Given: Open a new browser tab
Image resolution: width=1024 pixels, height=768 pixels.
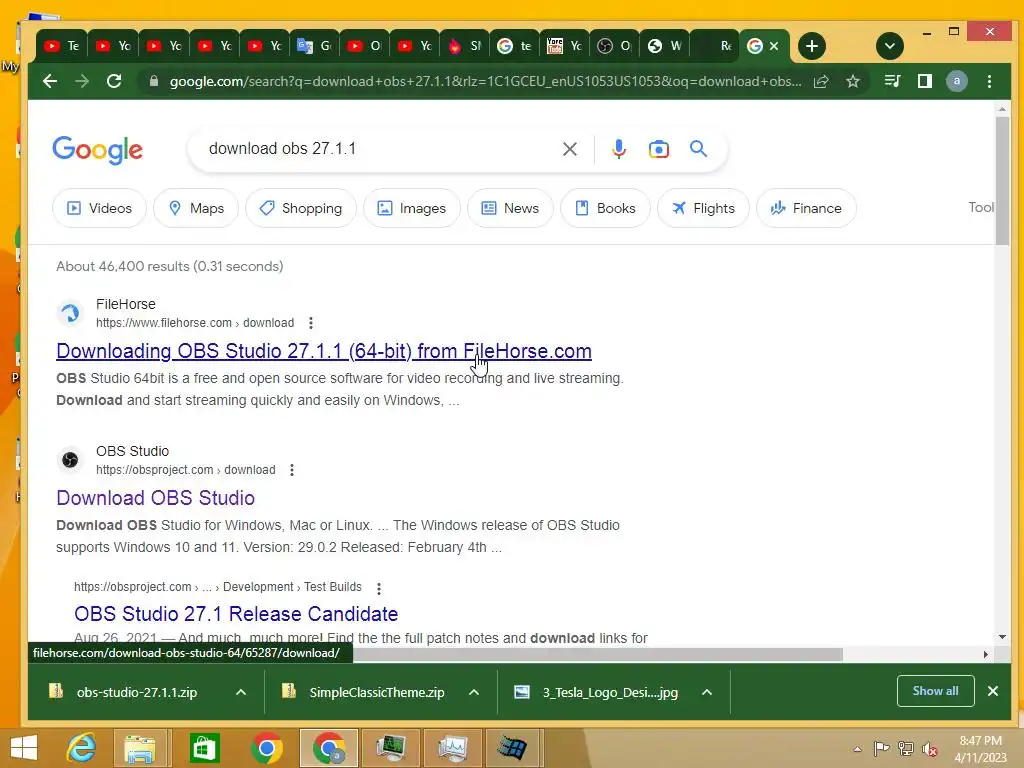Looking at the screenshot, I should [x=812, y=46].
